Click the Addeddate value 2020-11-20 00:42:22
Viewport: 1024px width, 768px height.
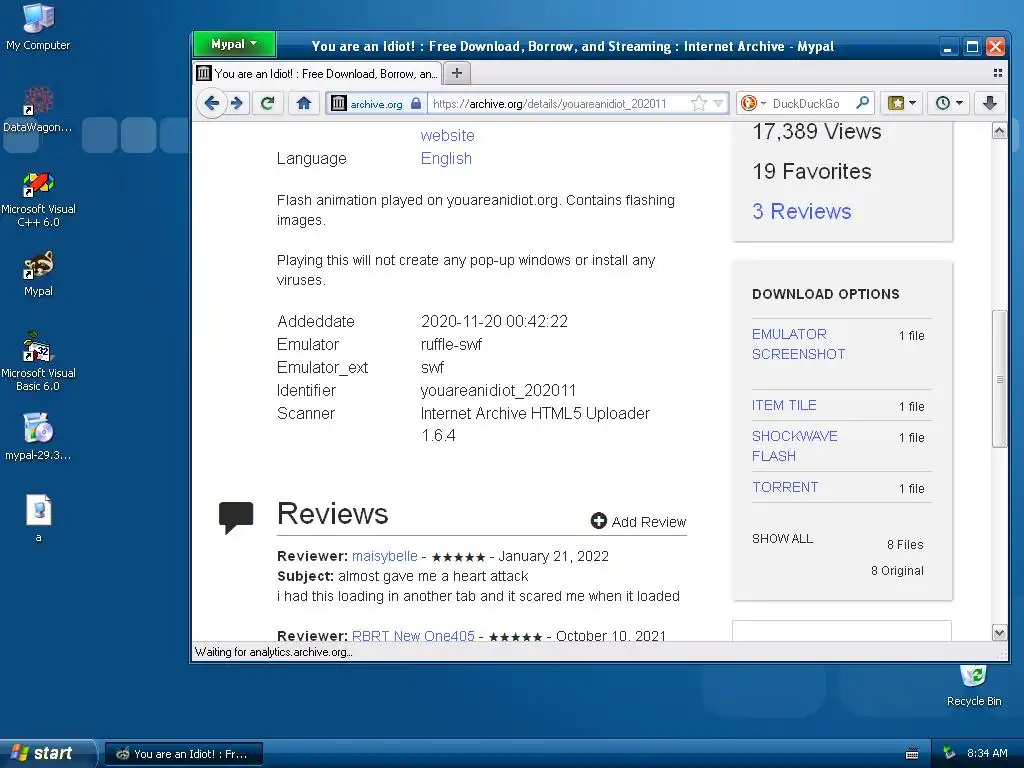[494, 321]
